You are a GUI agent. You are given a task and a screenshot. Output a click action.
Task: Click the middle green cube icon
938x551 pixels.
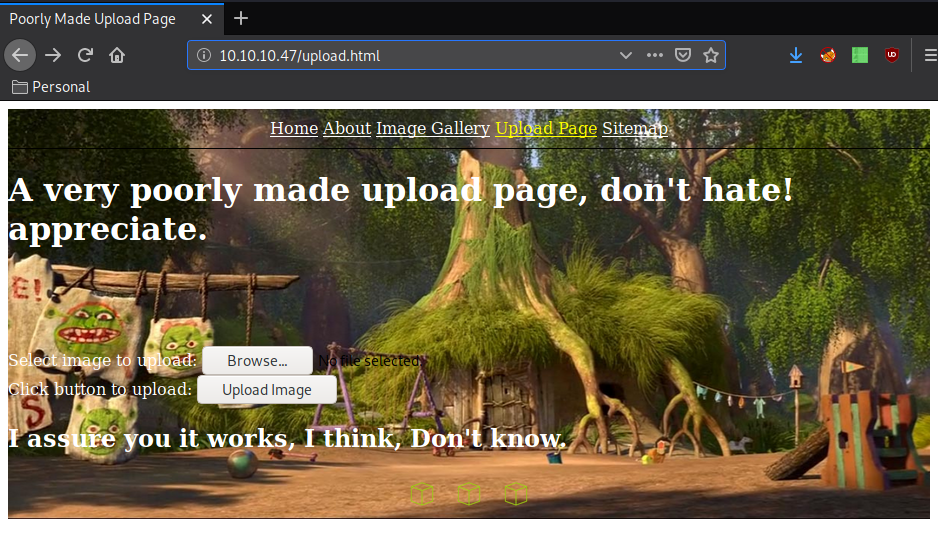tap(469, 494)
